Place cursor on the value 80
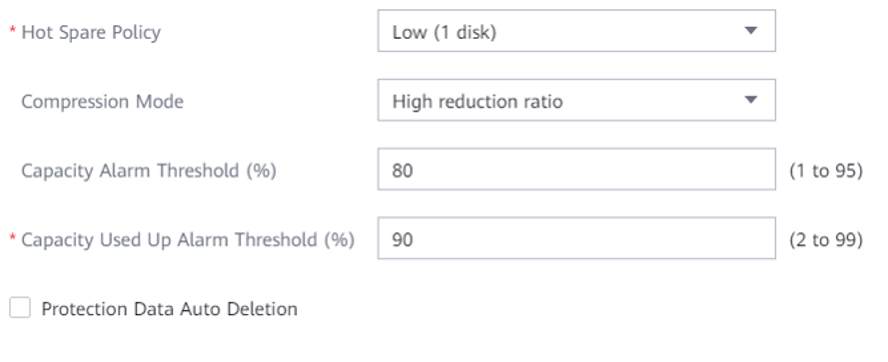888x362 pixels. (402, 170)
